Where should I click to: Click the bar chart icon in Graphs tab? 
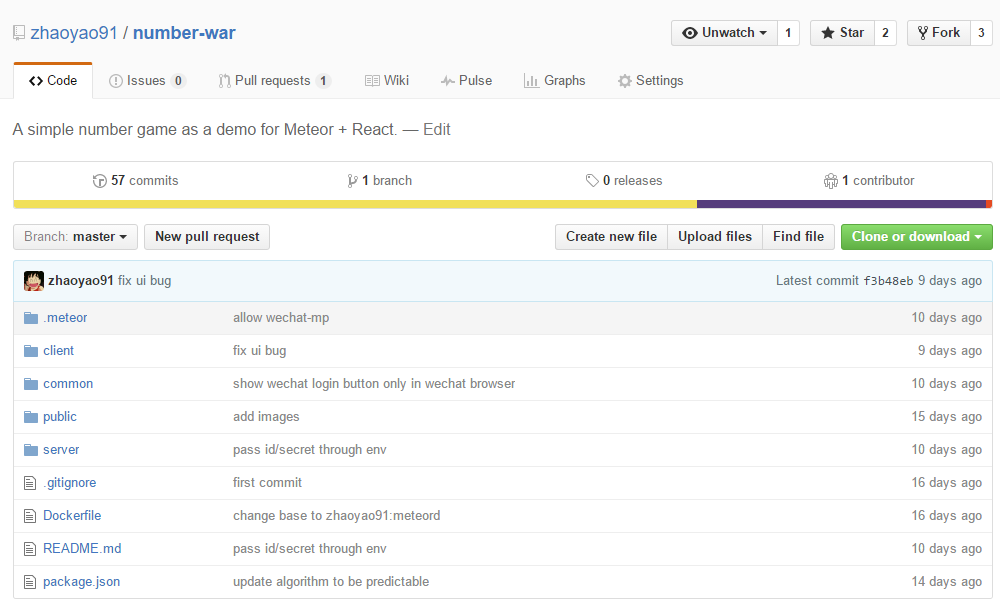531,81
